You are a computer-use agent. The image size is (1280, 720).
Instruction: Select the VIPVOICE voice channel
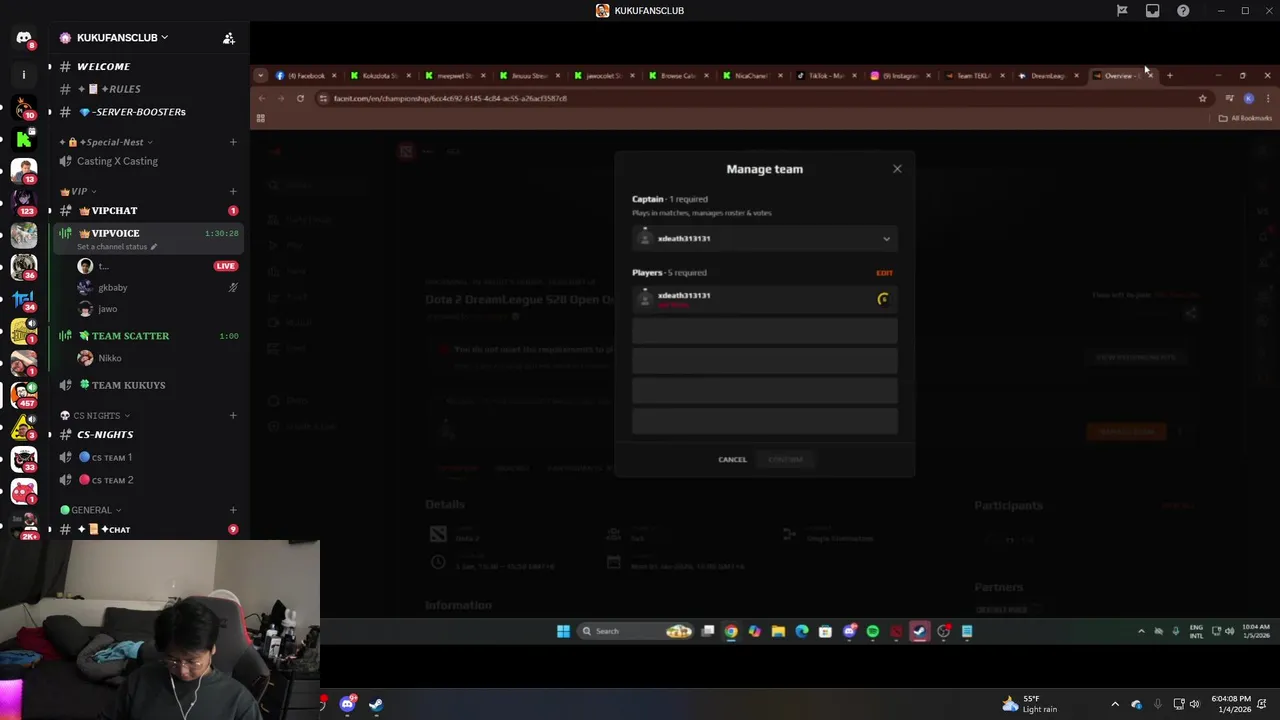coord(148,238)
